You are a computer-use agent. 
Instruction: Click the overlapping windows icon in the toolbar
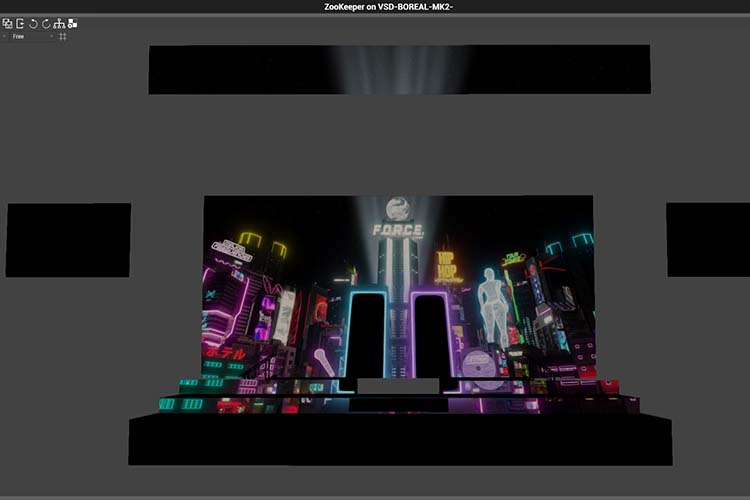7,23
